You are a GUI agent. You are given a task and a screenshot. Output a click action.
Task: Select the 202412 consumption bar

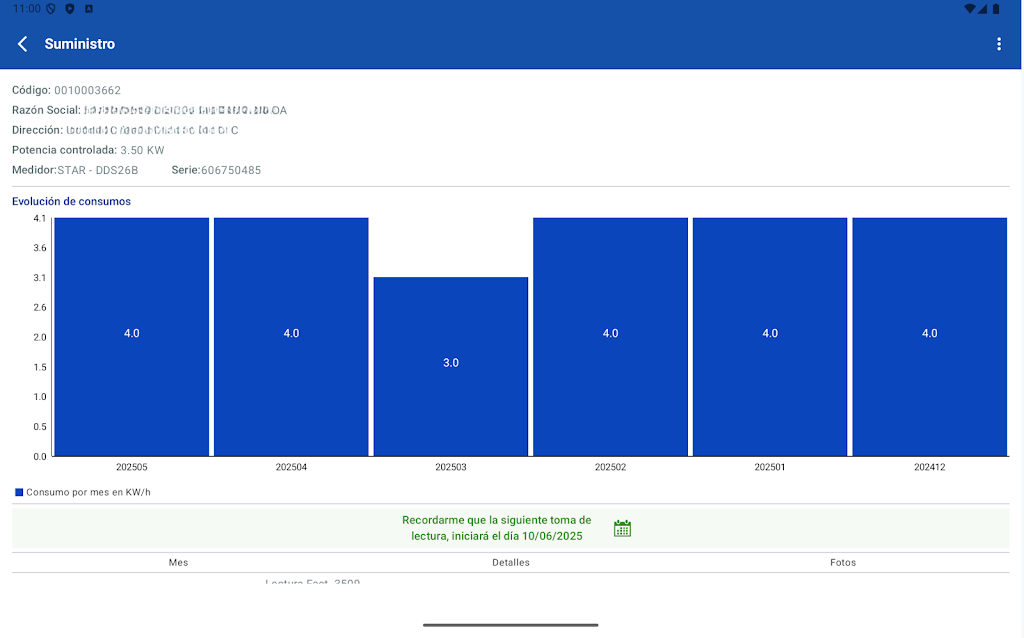coord(929,337)
